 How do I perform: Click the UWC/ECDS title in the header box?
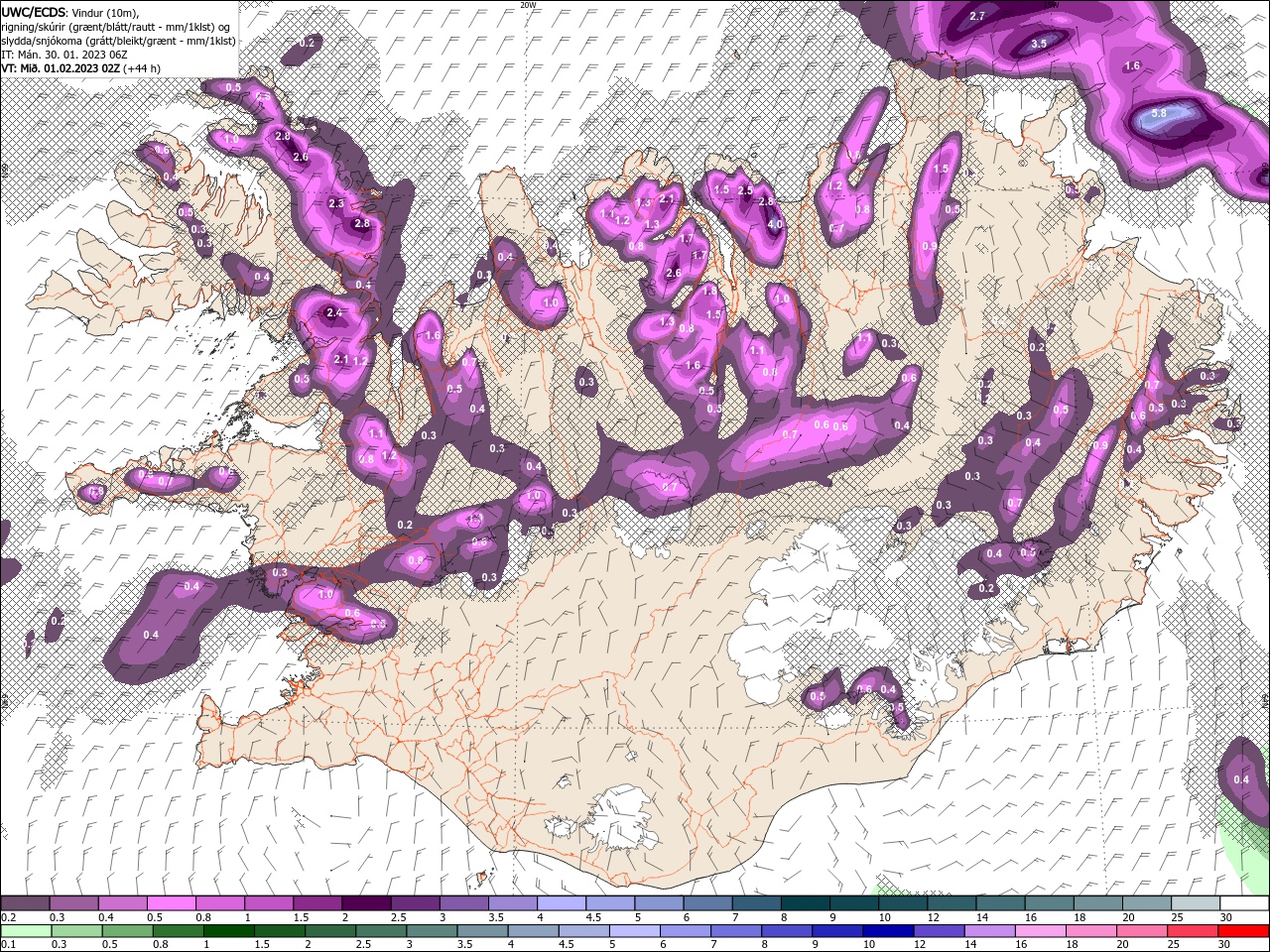[34, 12]
